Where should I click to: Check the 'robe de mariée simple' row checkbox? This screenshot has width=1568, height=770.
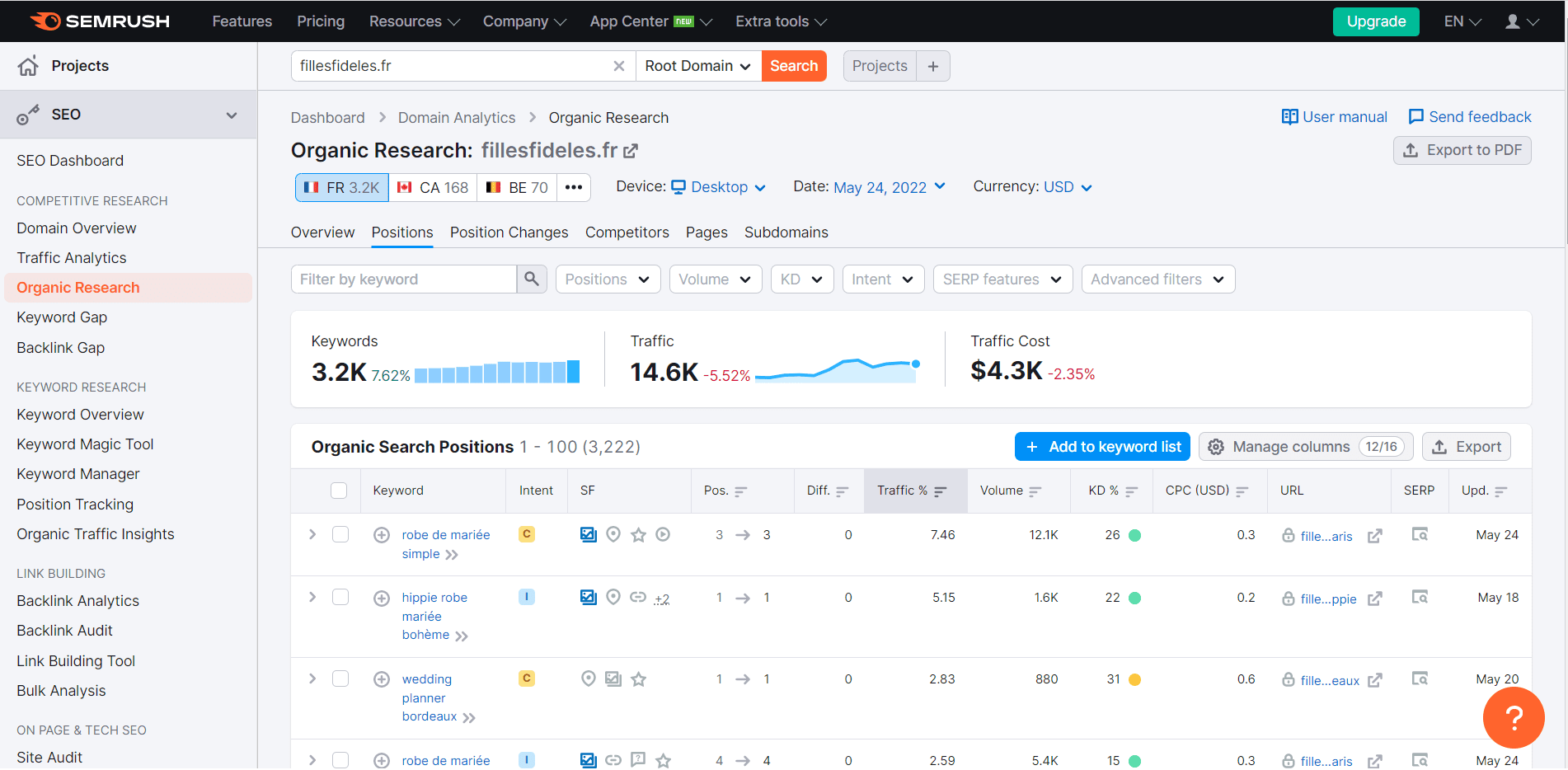click(x=340, y=534)
